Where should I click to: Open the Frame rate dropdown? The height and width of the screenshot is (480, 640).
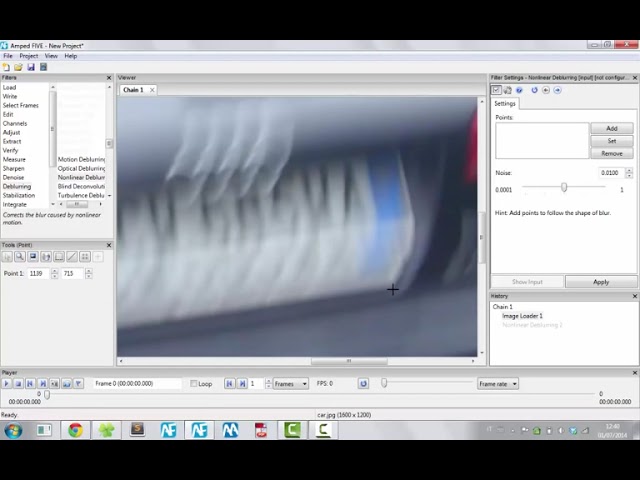(498, 384)
